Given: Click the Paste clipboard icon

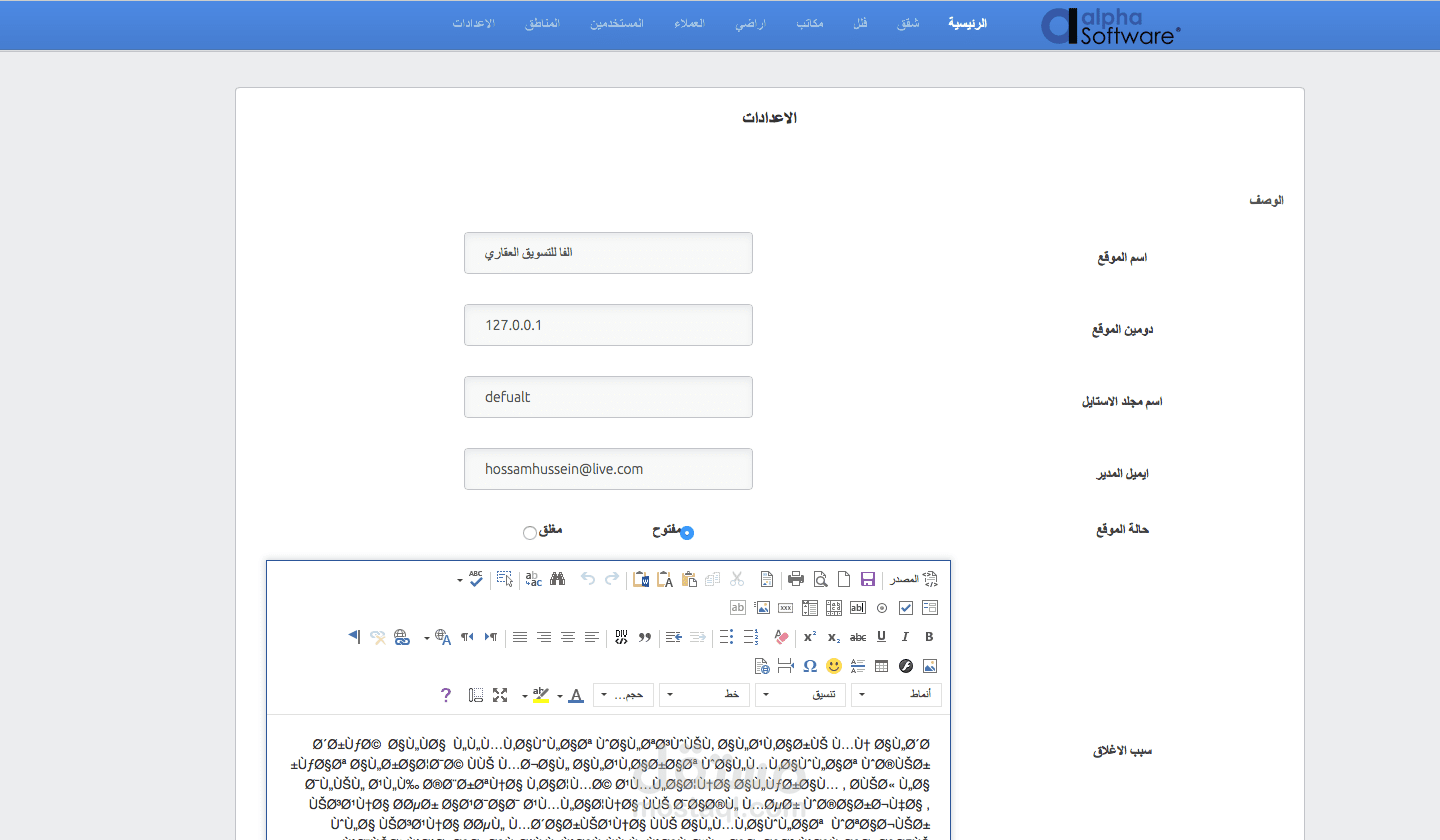Looking at the screenshot, I should click(x=689, y=578).
